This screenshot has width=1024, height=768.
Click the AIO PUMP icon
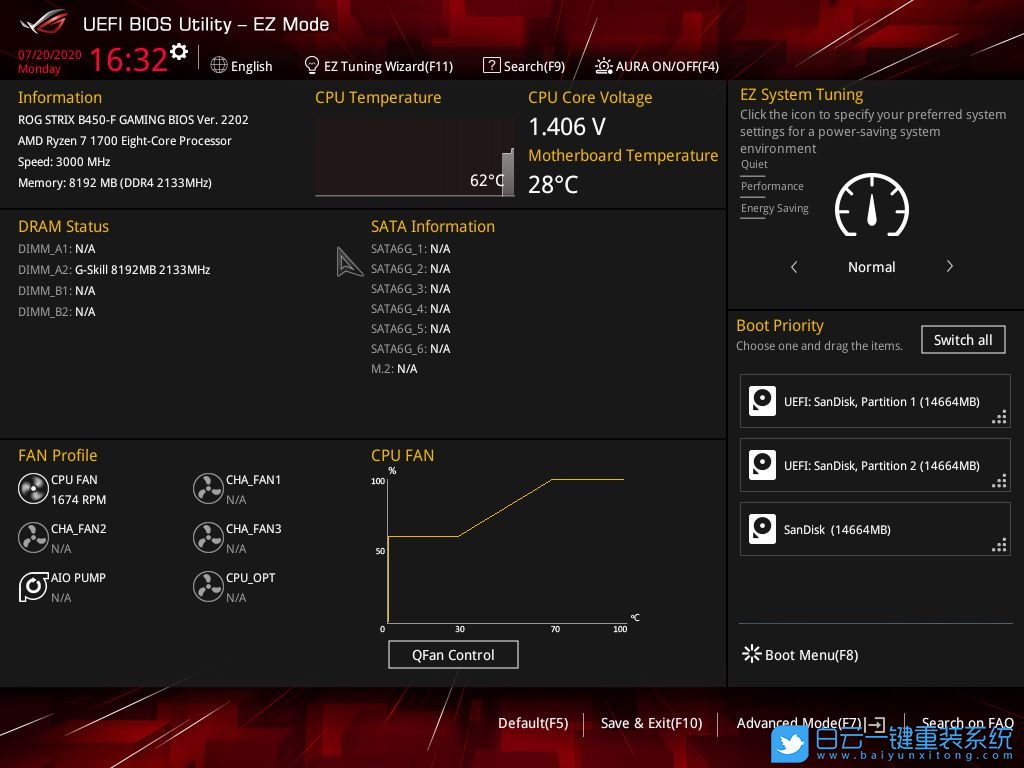tap(33, 587)
